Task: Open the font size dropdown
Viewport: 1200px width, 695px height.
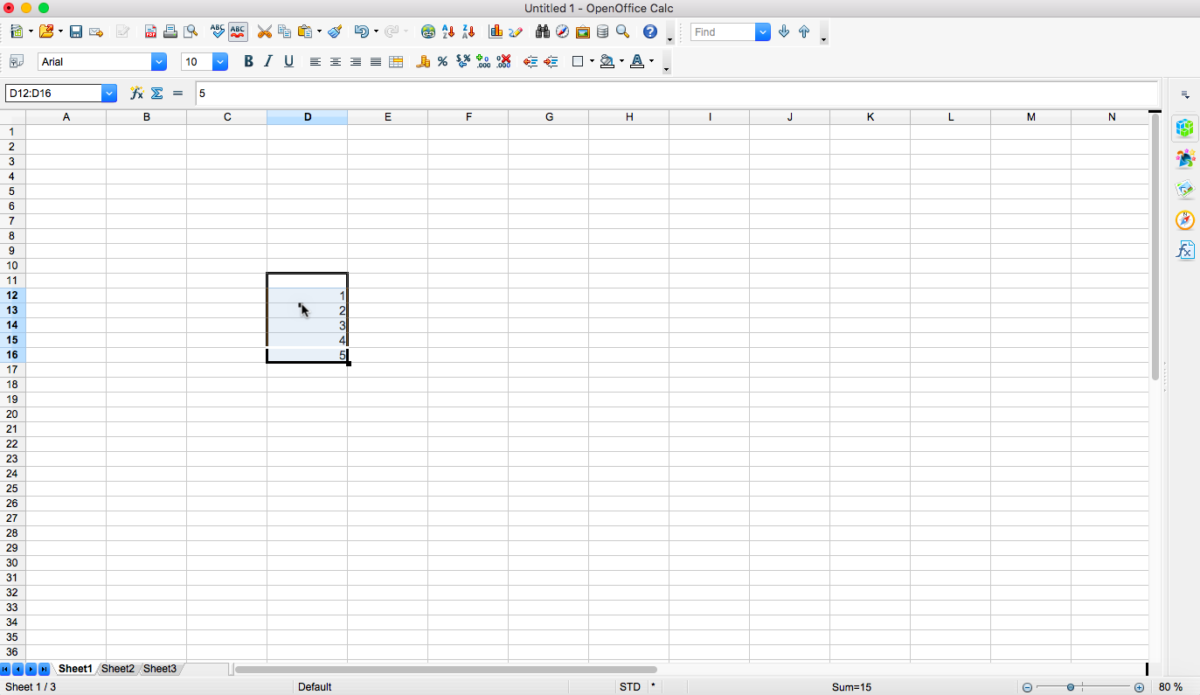Action: (x=219, y=61)
